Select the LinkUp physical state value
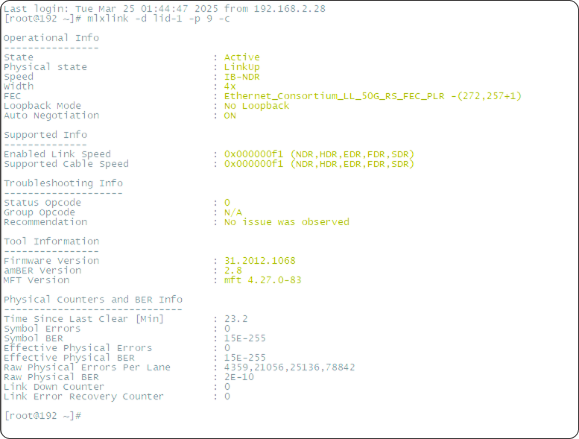579x439 pixels. (242, 67)
